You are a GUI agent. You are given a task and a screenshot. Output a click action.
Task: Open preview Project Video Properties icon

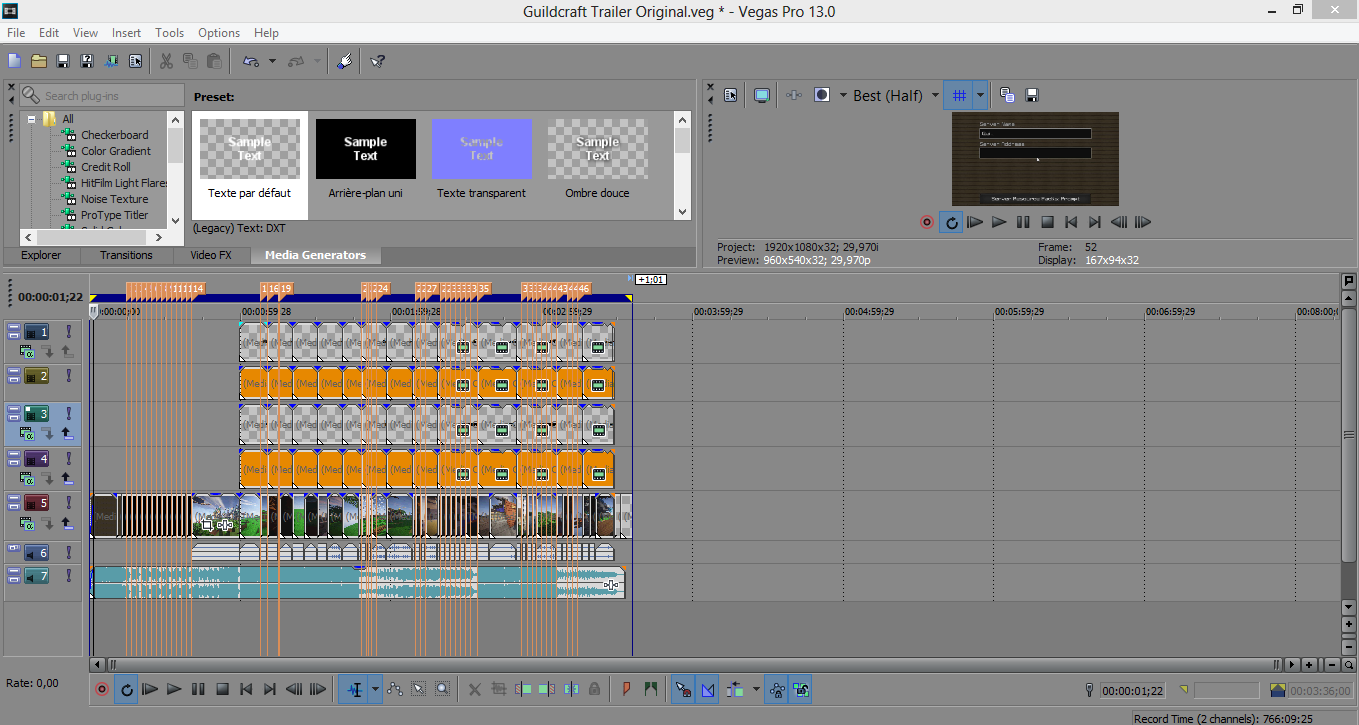[731, 95]
